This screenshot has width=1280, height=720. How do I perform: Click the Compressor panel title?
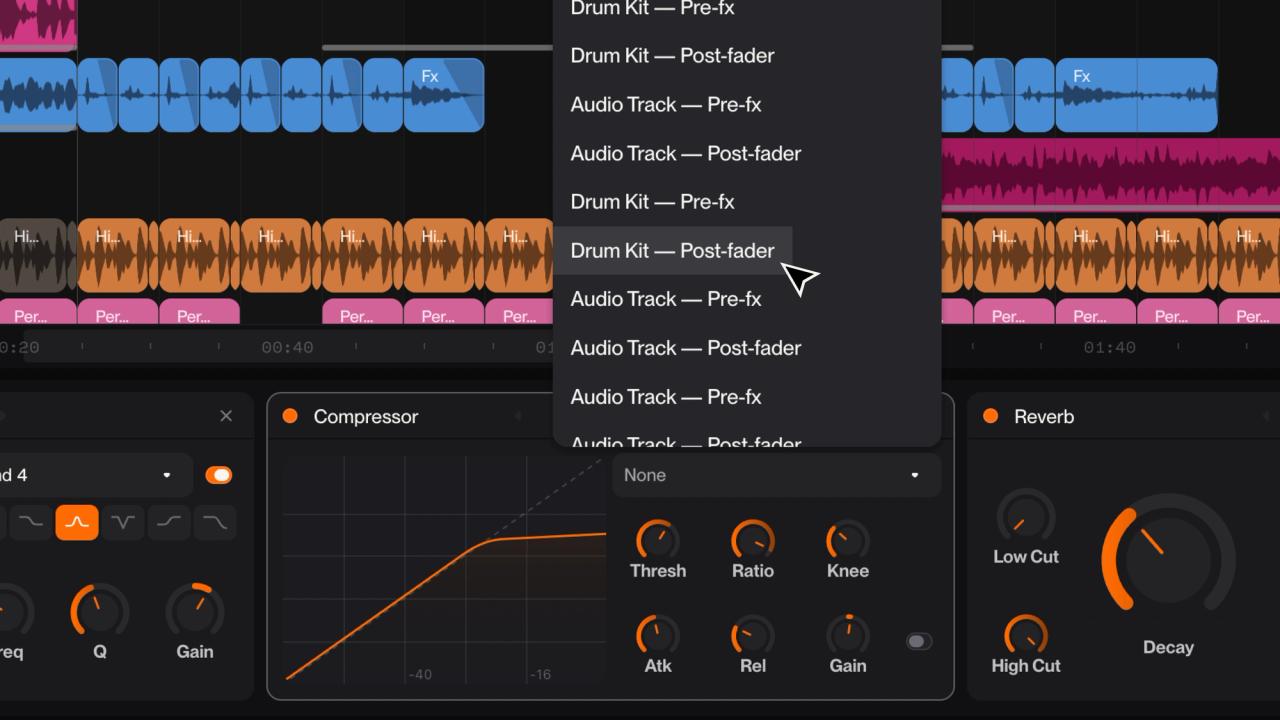366,416
